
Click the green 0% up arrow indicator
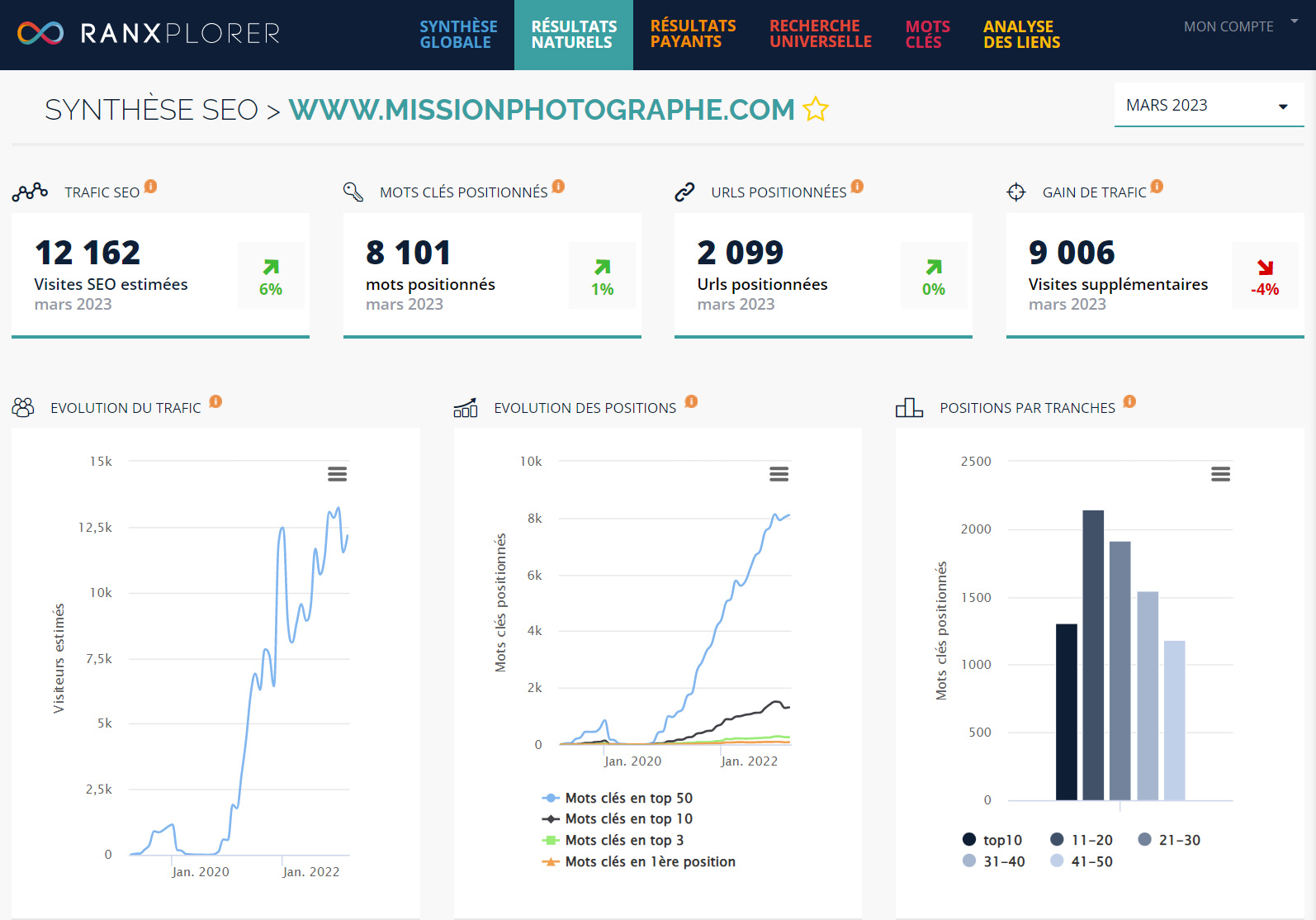pyautogui.click(x=934, y=277)
